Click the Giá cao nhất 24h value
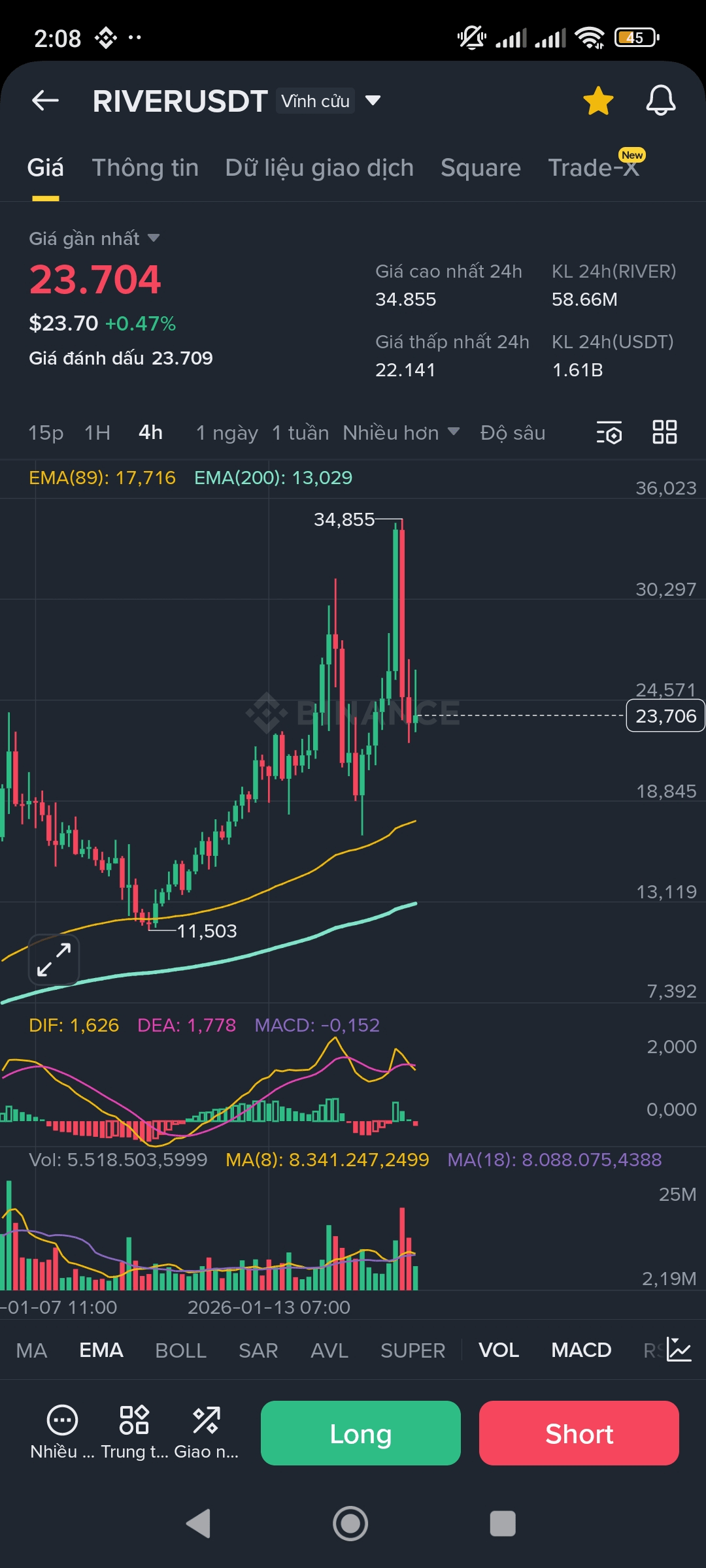This screenshot has width=706, height=1568. coord(406,299)
